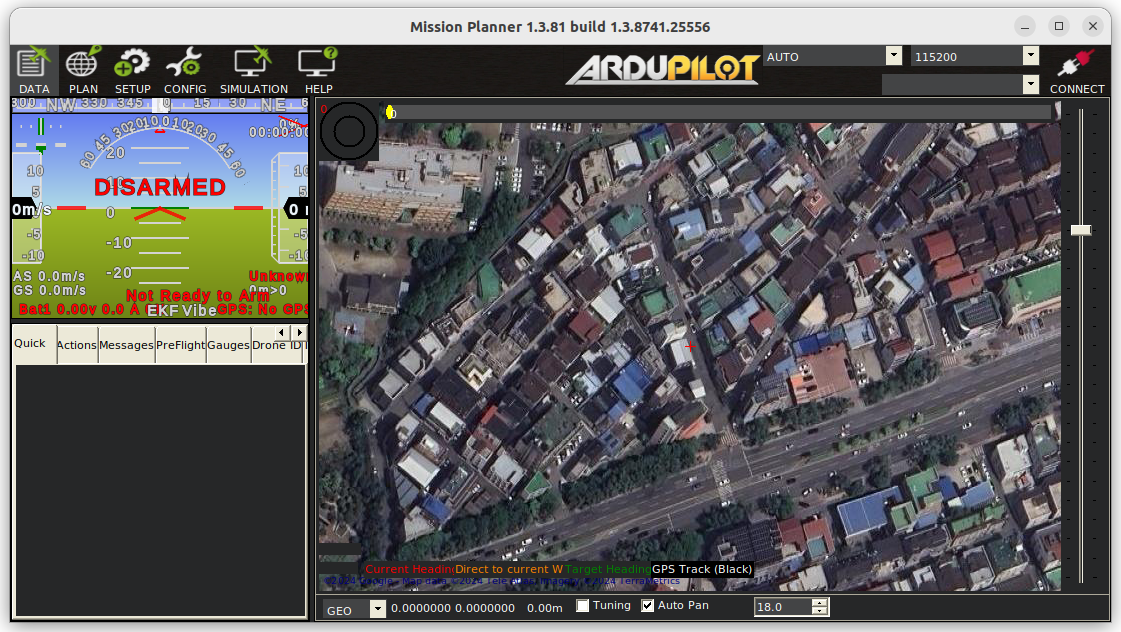Decrease map zoom with down stepper arrow
Image resolution: width=1121 pixels, height=632 pixels.
click(820, 611)
